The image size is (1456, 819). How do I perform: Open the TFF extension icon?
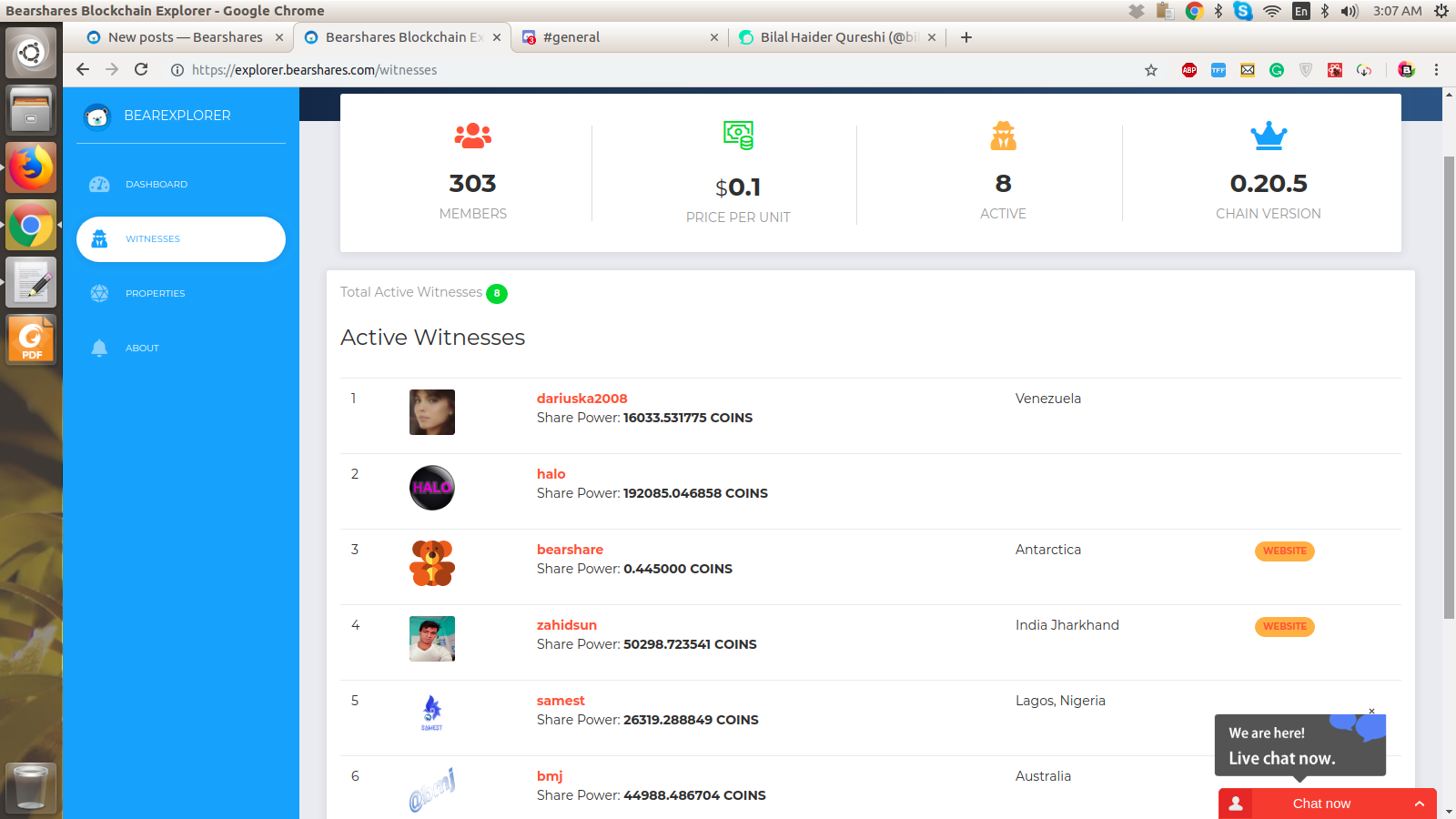pyautogui.click(x=1218, y=70)
